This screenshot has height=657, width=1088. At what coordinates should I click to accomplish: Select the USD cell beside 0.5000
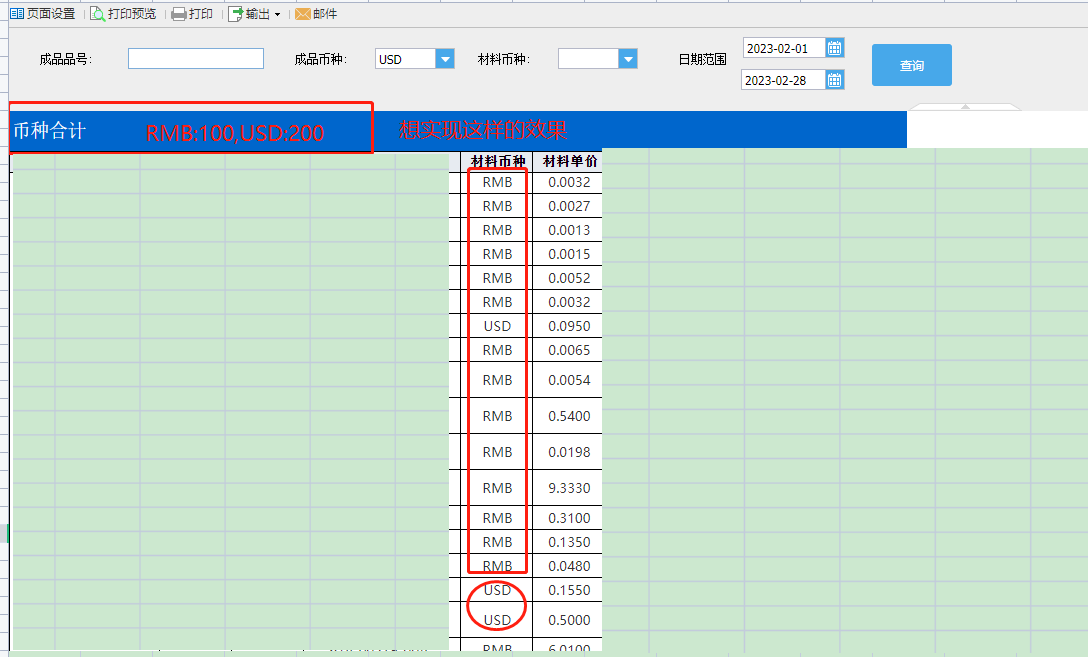(497, 620)
